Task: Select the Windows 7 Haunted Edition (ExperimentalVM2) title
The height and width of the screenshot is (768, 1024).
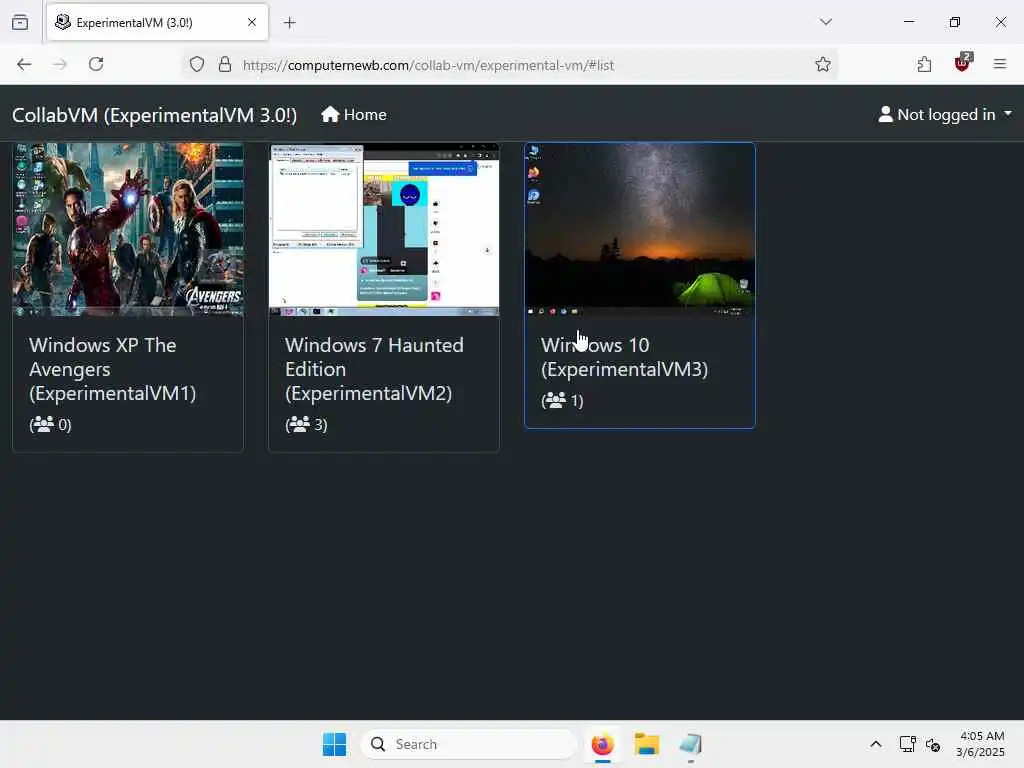Action: click(x=374, y=369)
